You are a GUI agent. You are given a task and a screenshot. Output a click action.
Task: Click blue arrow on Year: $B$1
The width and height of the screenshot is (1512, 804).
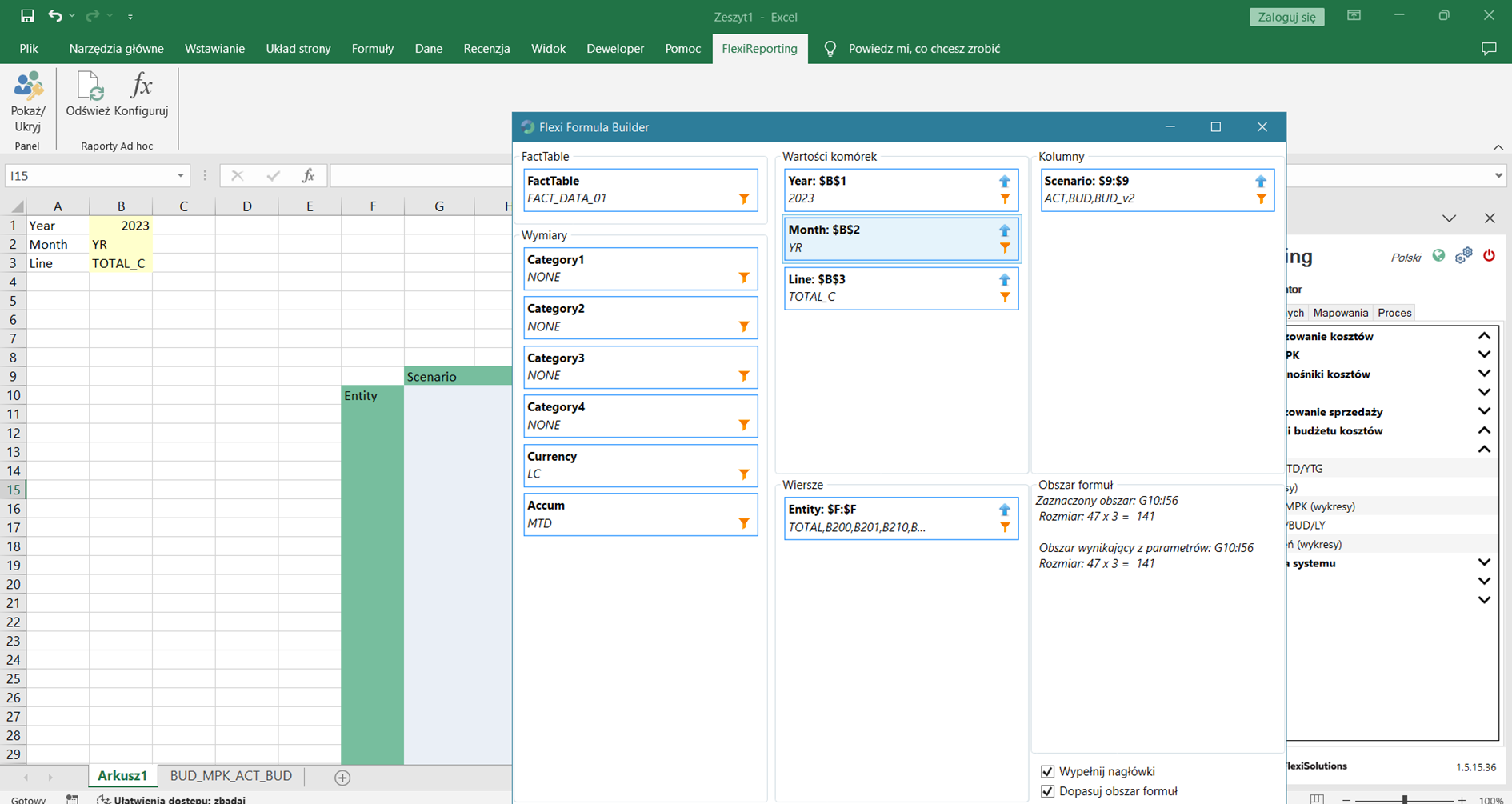pos(1005,182)
